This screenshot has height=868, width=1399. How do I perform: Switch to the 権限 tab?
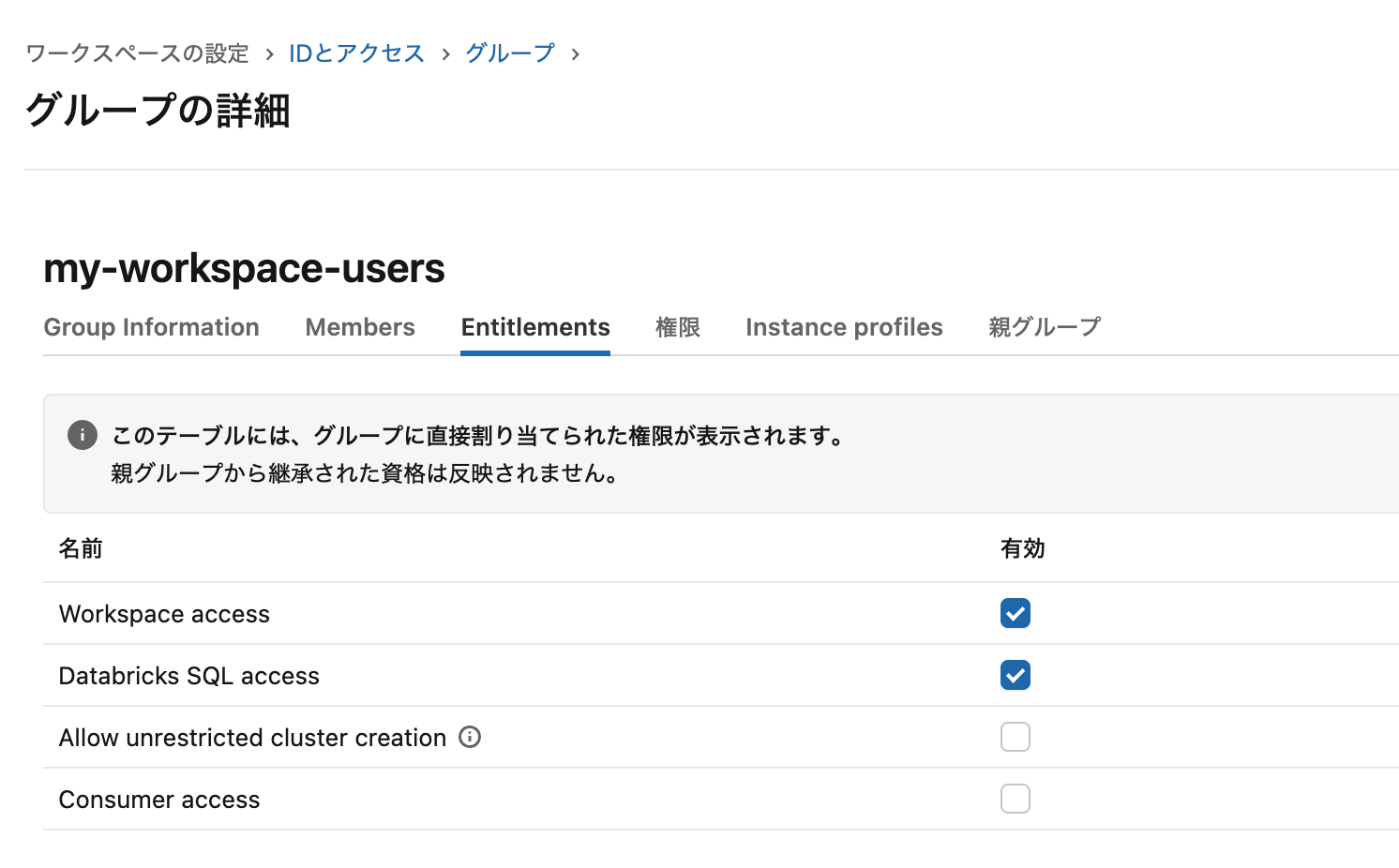point(677,327)
